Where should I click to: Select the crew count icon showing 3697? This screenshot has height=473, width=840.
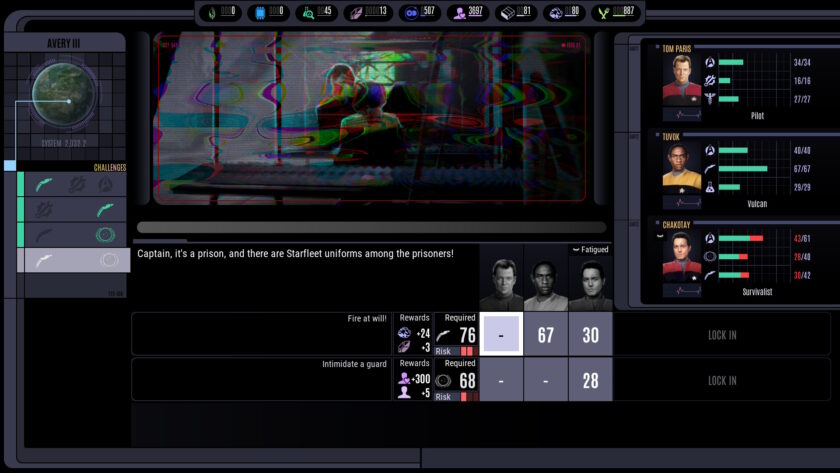click(459, 13)
